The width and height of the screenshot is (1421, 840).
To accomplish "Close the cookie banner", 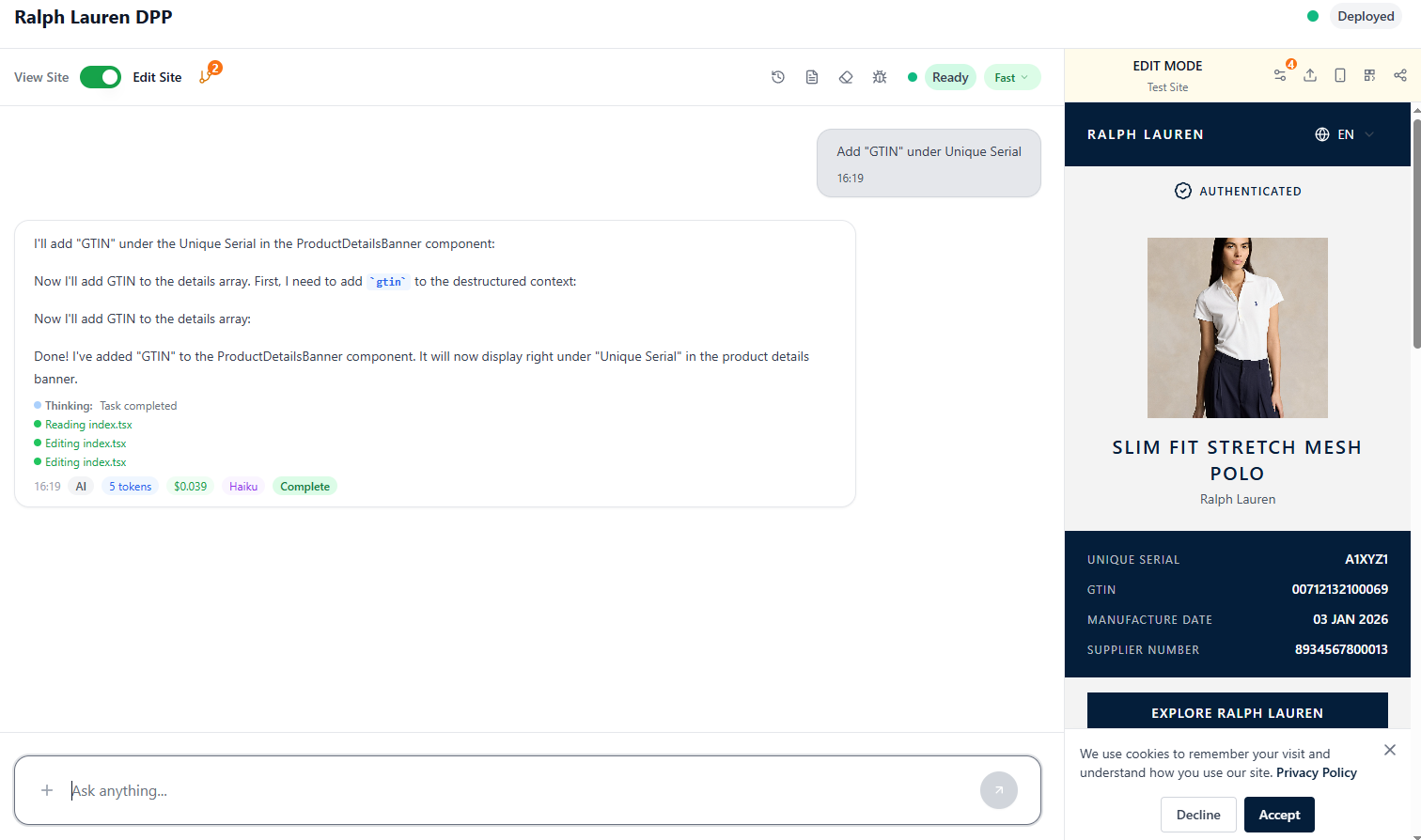I will tap(1390, 750).
